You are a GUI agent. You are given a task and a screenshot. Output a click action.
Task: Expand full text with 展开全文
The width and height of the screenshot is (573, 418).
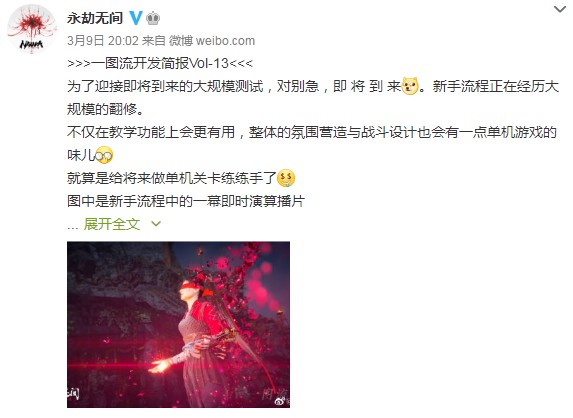coord(112,224)
